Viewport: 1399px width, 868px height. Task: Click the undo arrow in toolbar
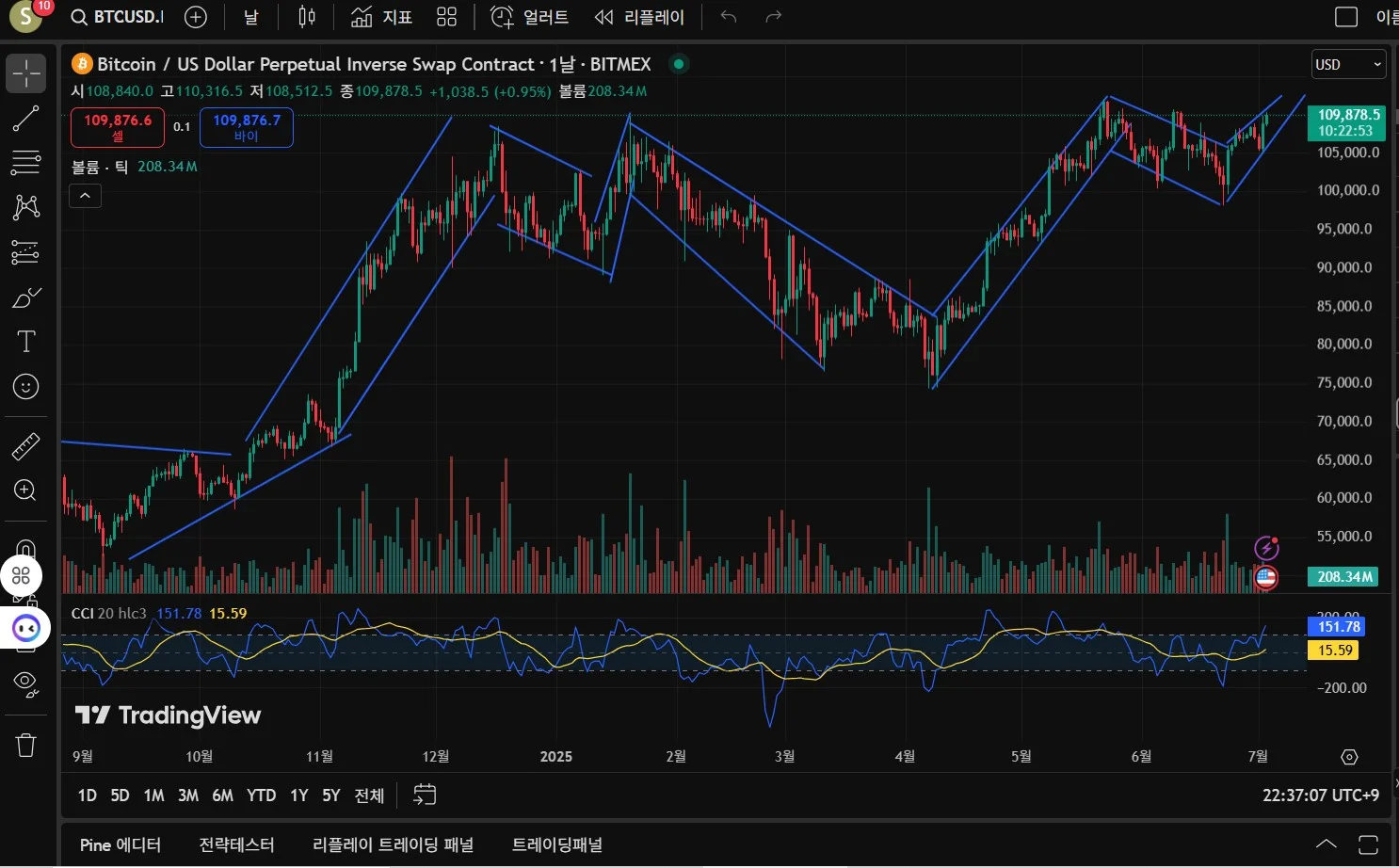[728, 17]
